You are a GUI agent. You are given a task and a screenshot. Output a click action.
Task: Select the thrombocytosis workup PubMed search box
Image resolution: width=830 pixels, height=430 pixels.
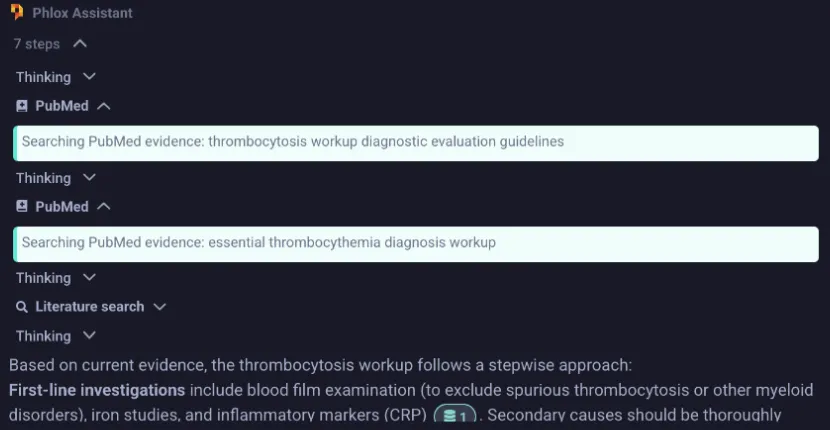pyautogui.click(x=416, y=143)
